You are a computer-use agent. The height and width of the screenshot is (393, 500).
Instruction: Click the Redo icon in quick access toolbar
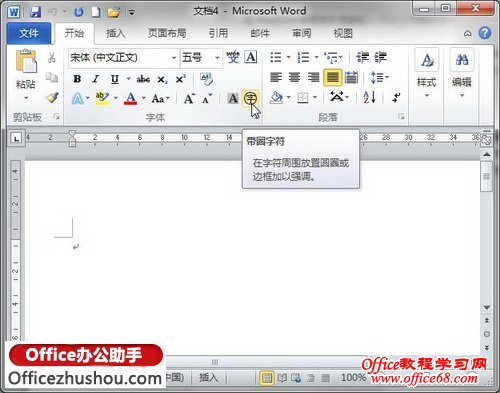pyautogui.click(x=79, y=12)
